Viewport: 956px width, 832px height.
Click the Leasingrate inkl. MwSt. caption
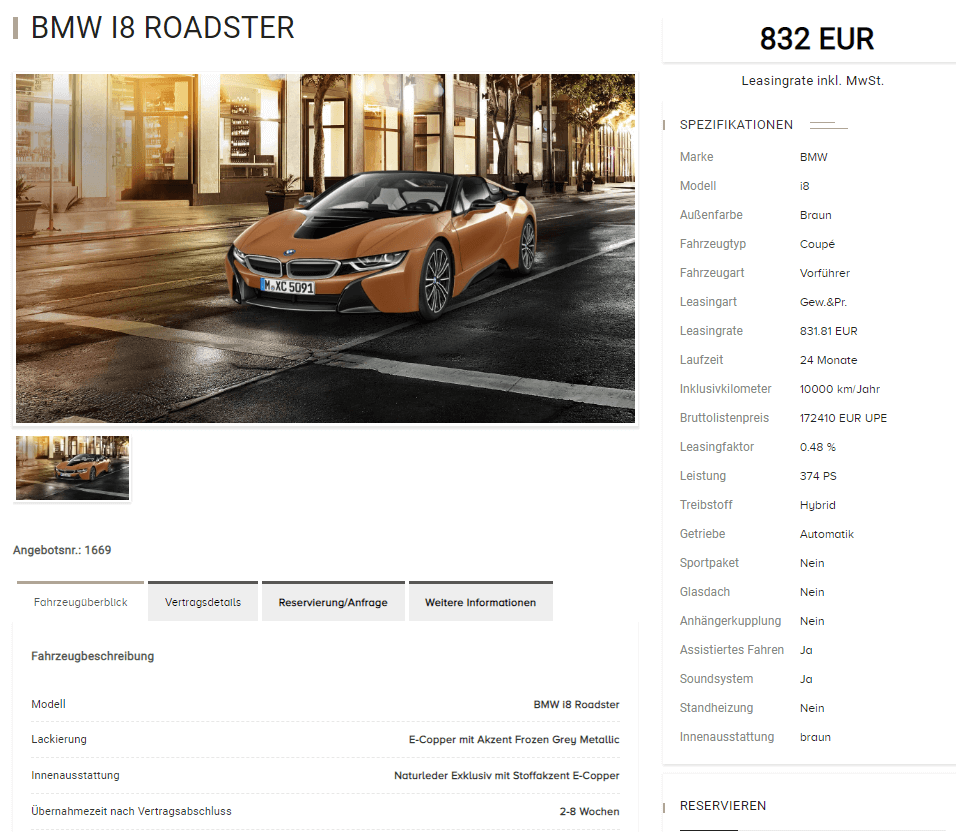[x=812, y=80]
